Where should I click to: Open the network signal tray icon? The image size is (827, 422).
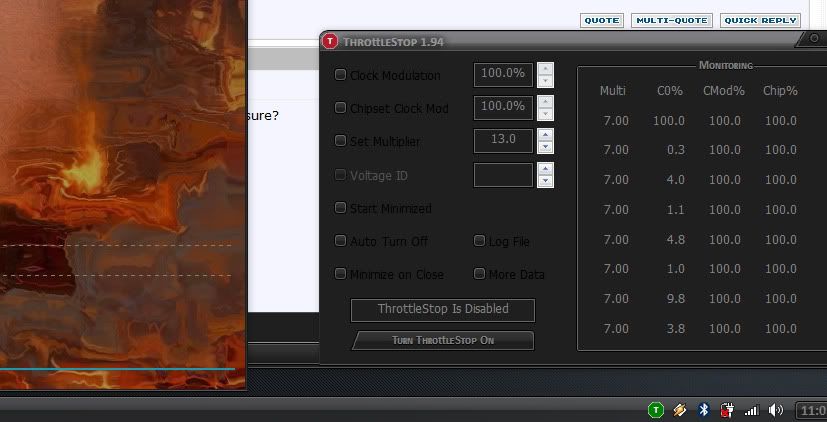(752, 410)
